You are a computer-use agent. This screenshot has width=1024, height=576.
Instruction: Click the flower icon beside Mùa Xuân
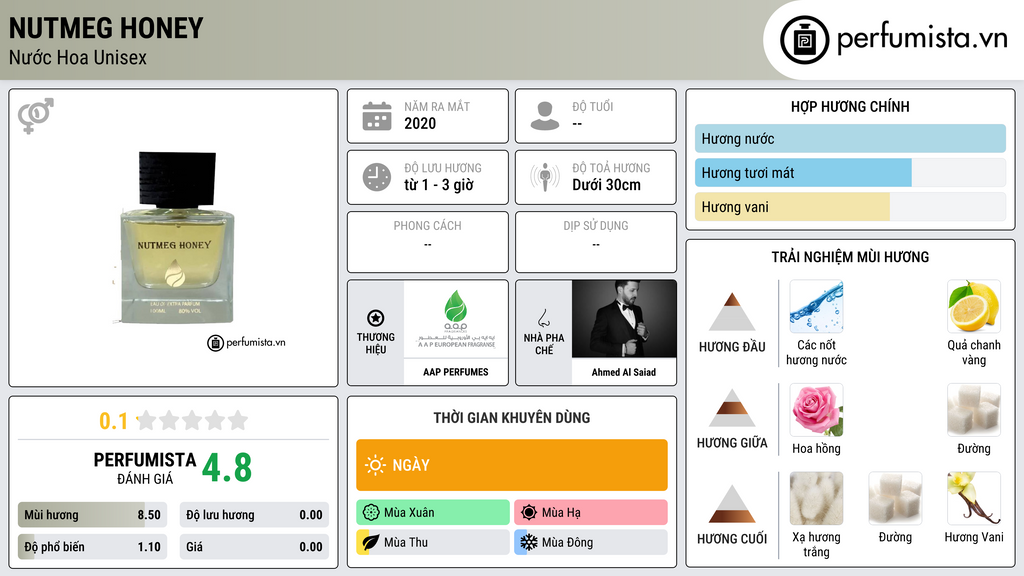371,513
